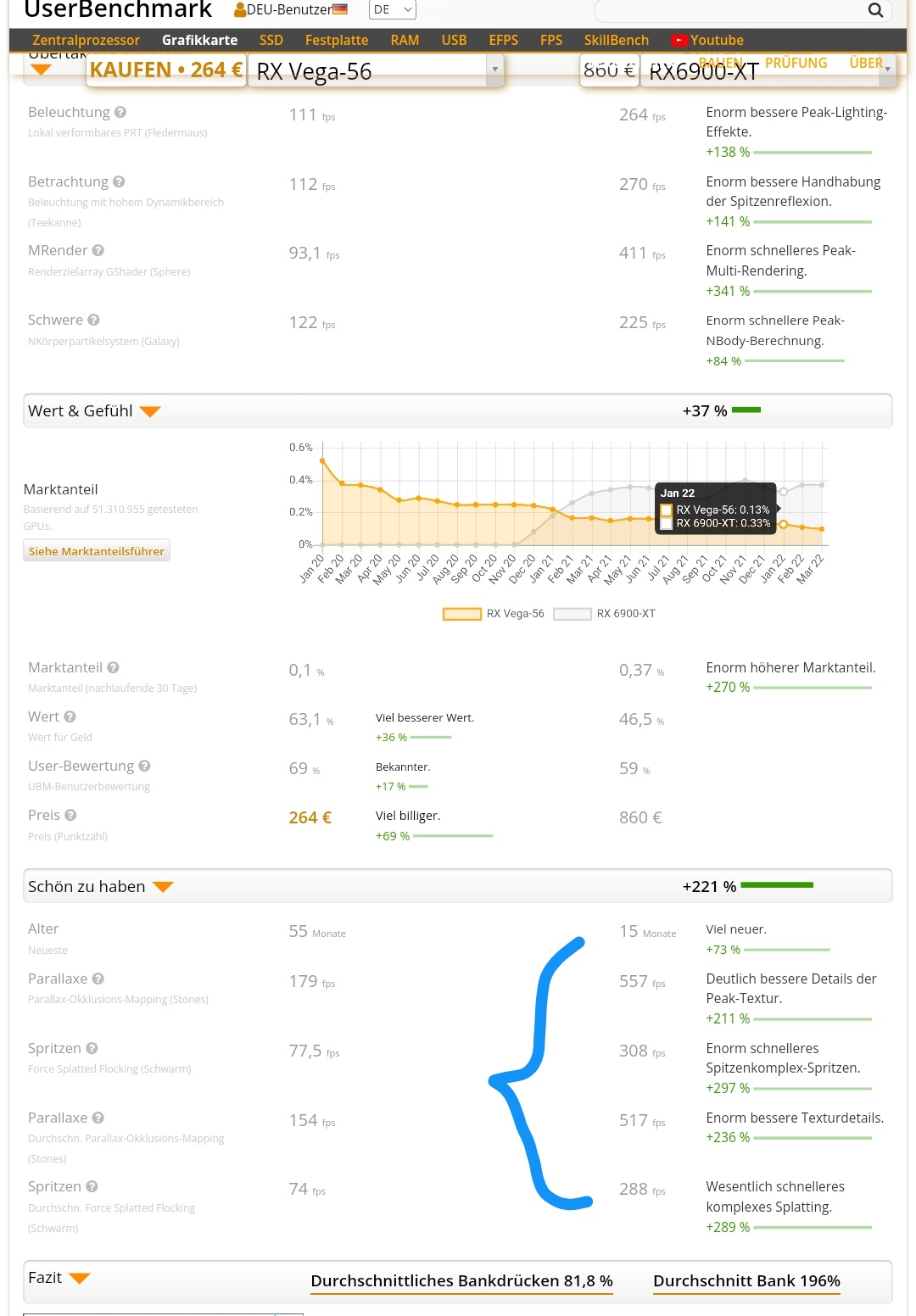Open the SkillBench tab
916x1316 pixels.
[617, 40]
